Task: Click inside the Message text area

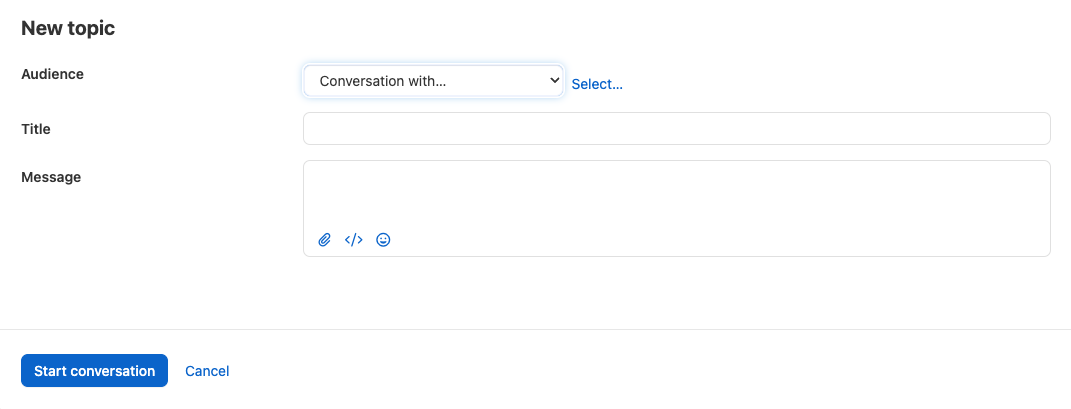Action: [676, 195]
